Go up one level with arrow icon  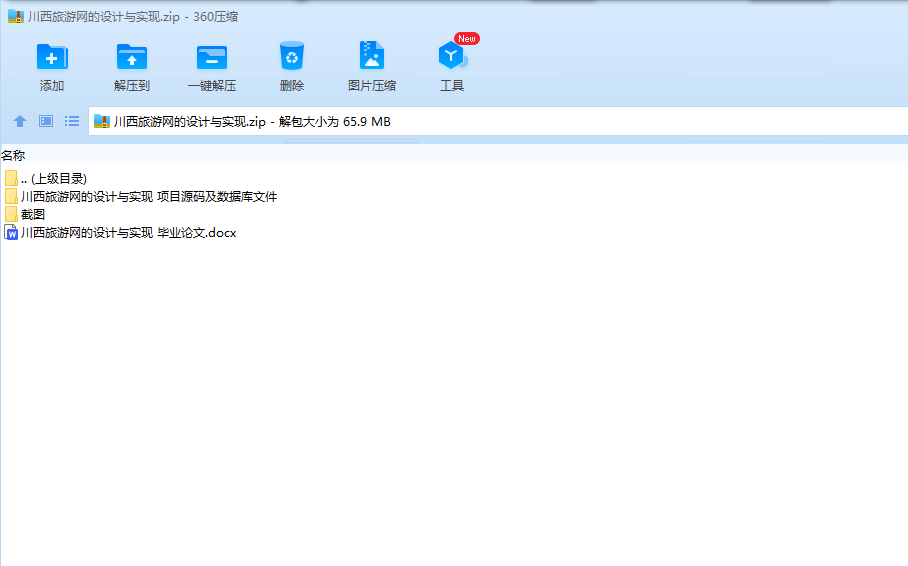pyautogui.click(x=20, y=121)
